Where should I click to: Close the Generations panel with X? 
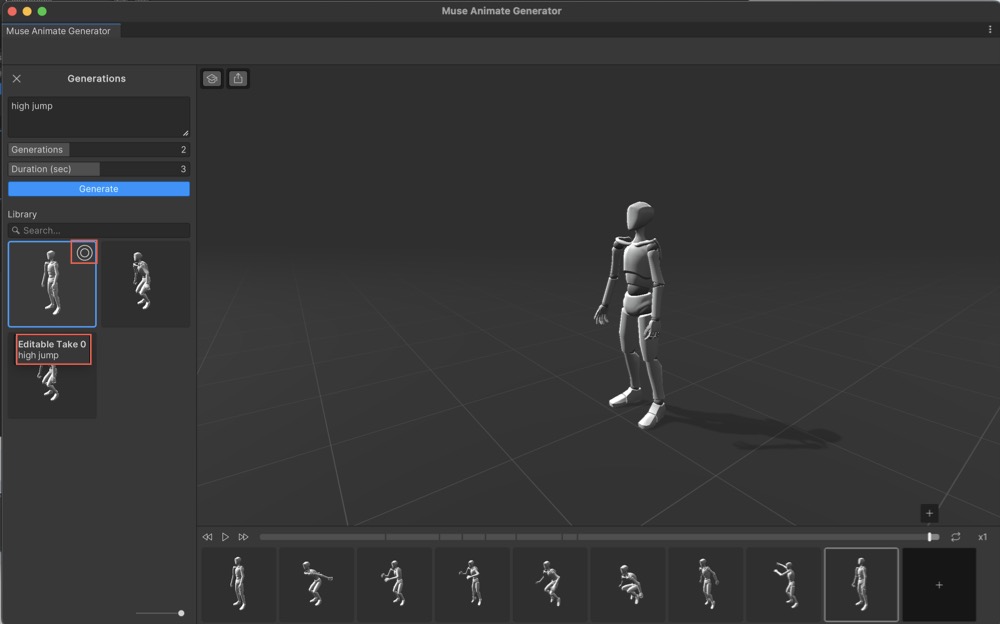(16, 79)
